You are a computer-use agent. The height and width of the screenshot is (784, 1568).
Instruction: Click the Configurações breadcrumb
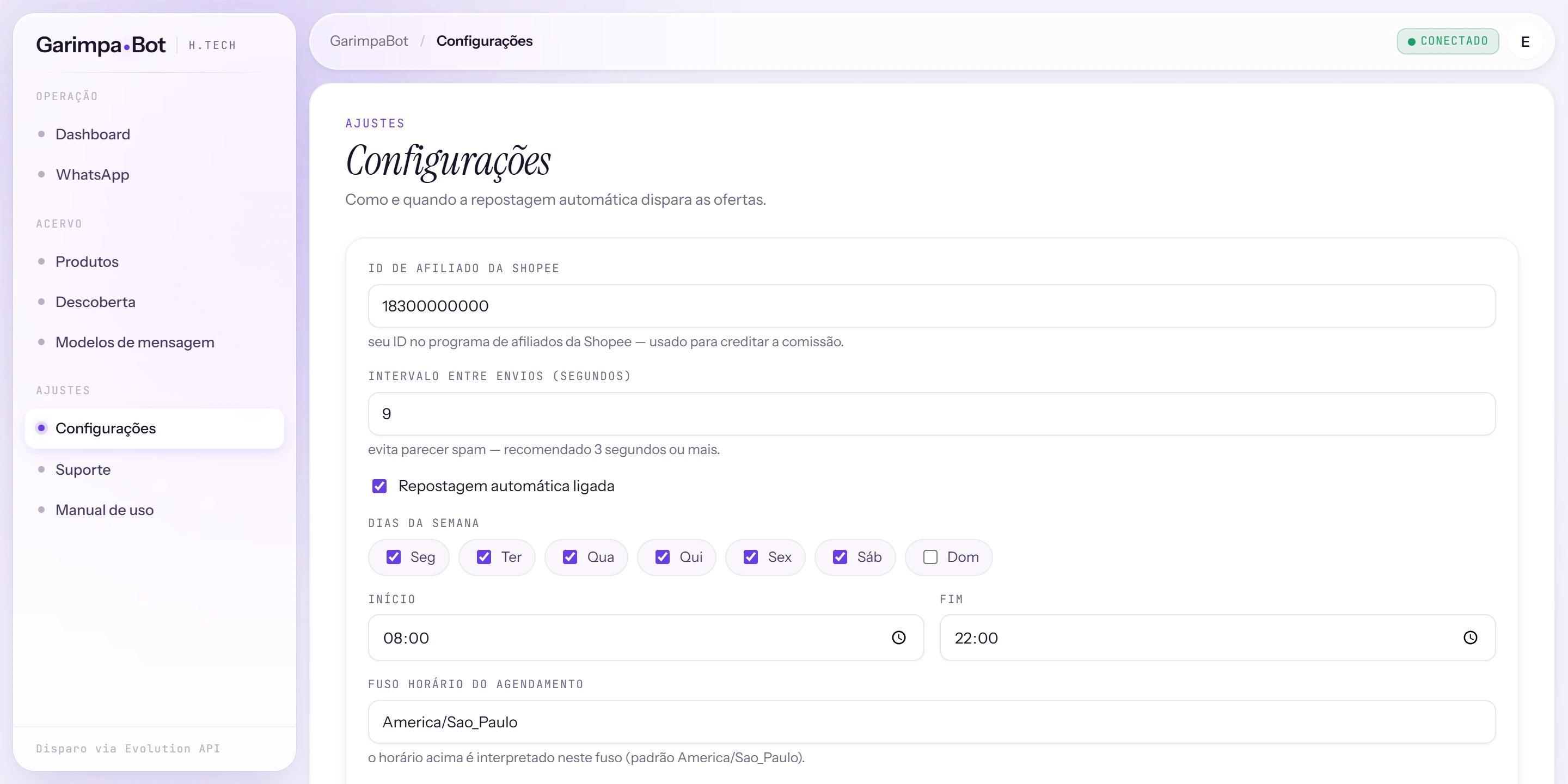tap(485, 41)
